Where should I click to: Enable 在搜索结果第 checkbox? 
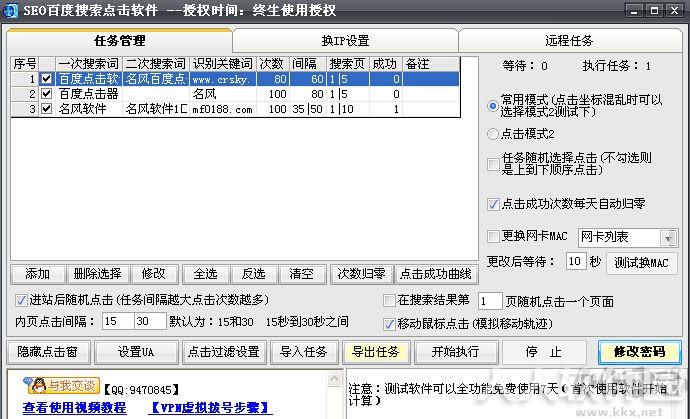[x=389, y=301]
